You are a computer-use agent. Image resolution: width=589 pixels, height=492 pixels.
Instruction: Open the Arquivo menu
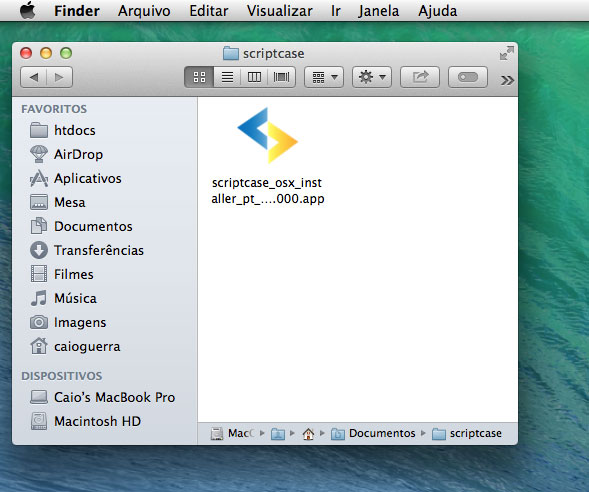[144, 11]
